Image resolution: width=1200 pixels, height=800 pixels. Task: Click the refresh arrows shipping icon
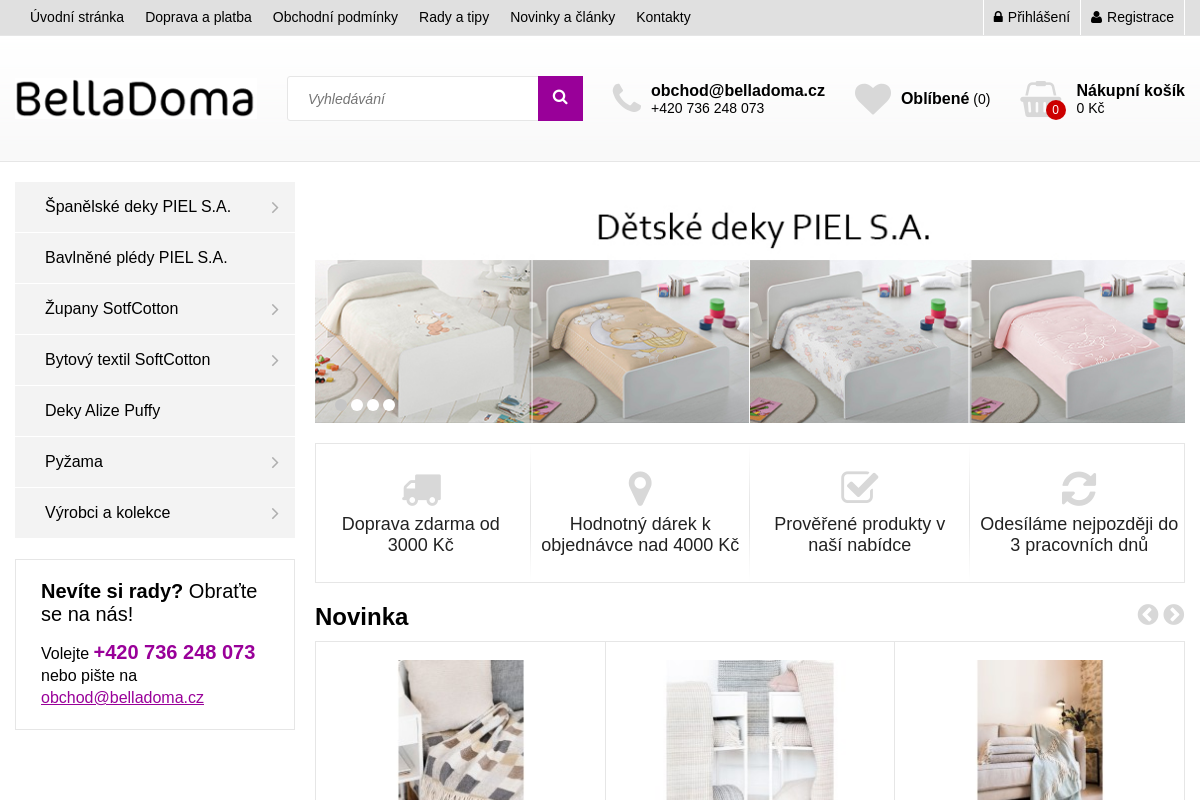(x=1079, y=489)
